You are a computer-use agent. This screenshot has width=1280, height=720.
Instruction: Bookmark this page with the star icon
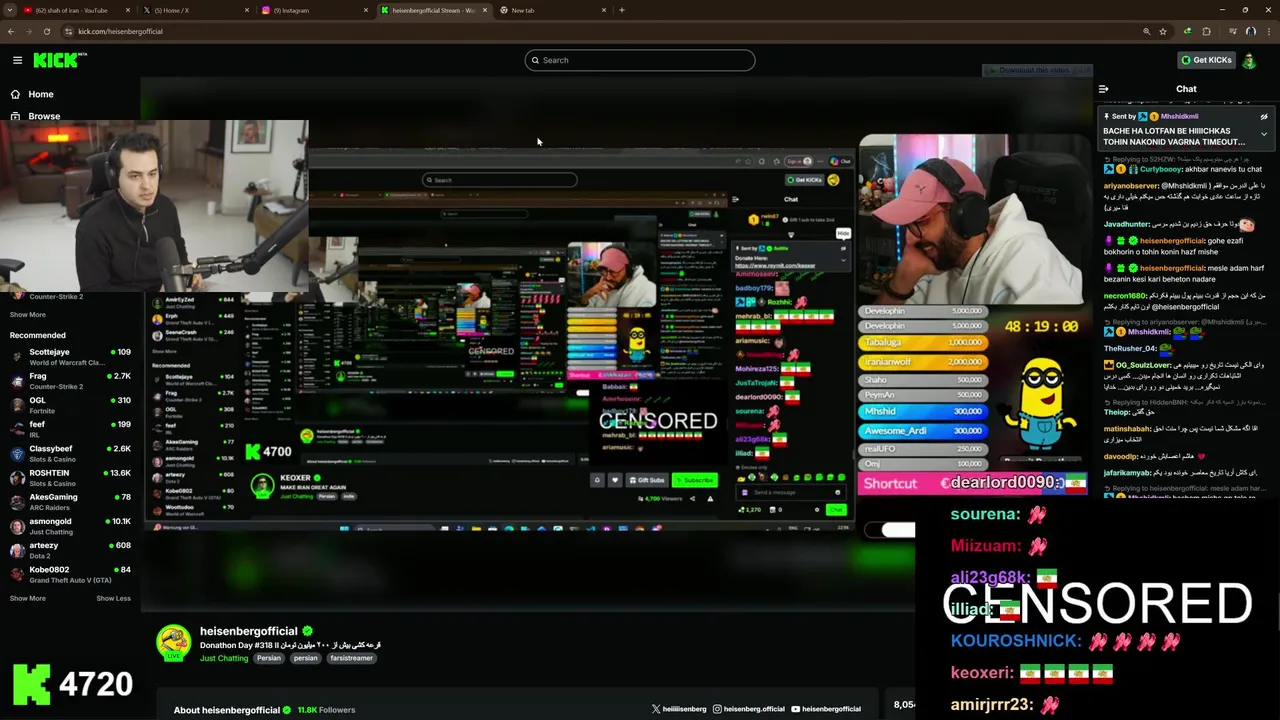pos(1163,31)
